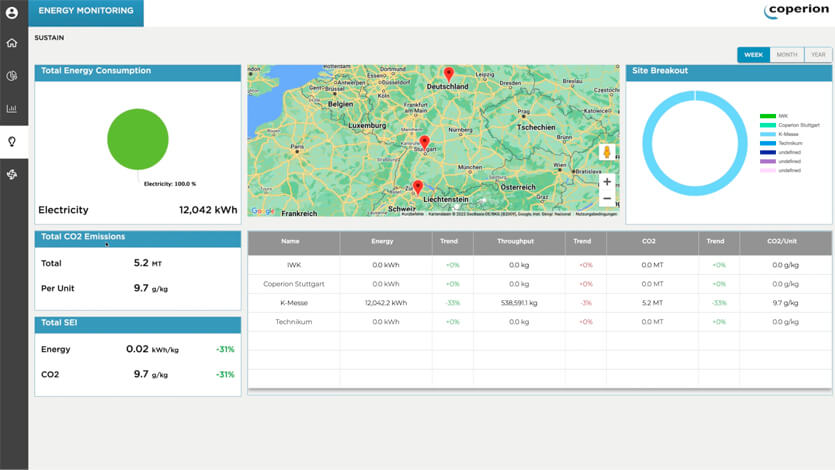Click the IWK green legend swatch

[767, 116]
